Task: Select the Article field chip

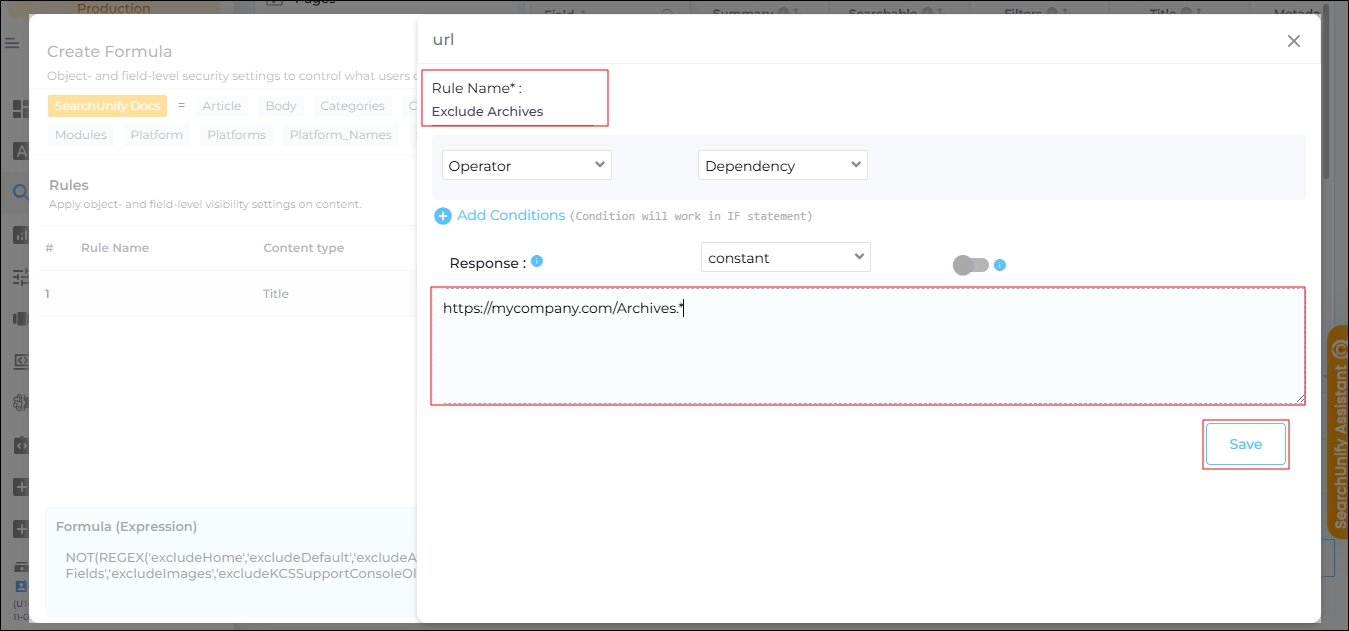Action: [221, 106]
